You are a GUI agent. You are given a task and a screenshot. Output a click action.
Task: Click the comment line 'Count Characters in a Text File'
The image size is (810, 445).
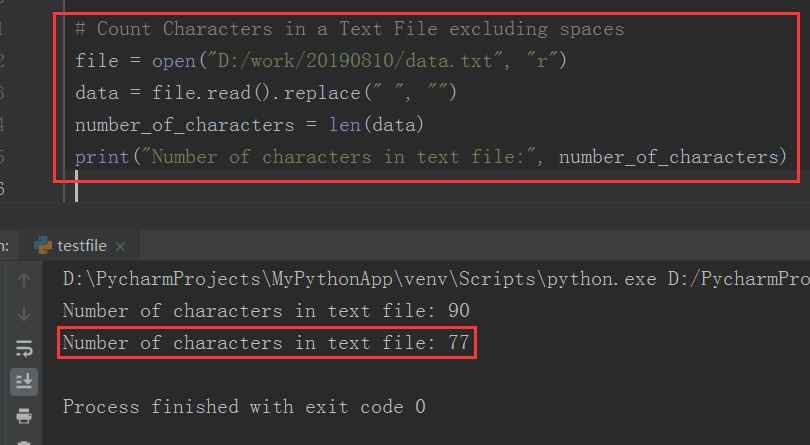point(350,29)
